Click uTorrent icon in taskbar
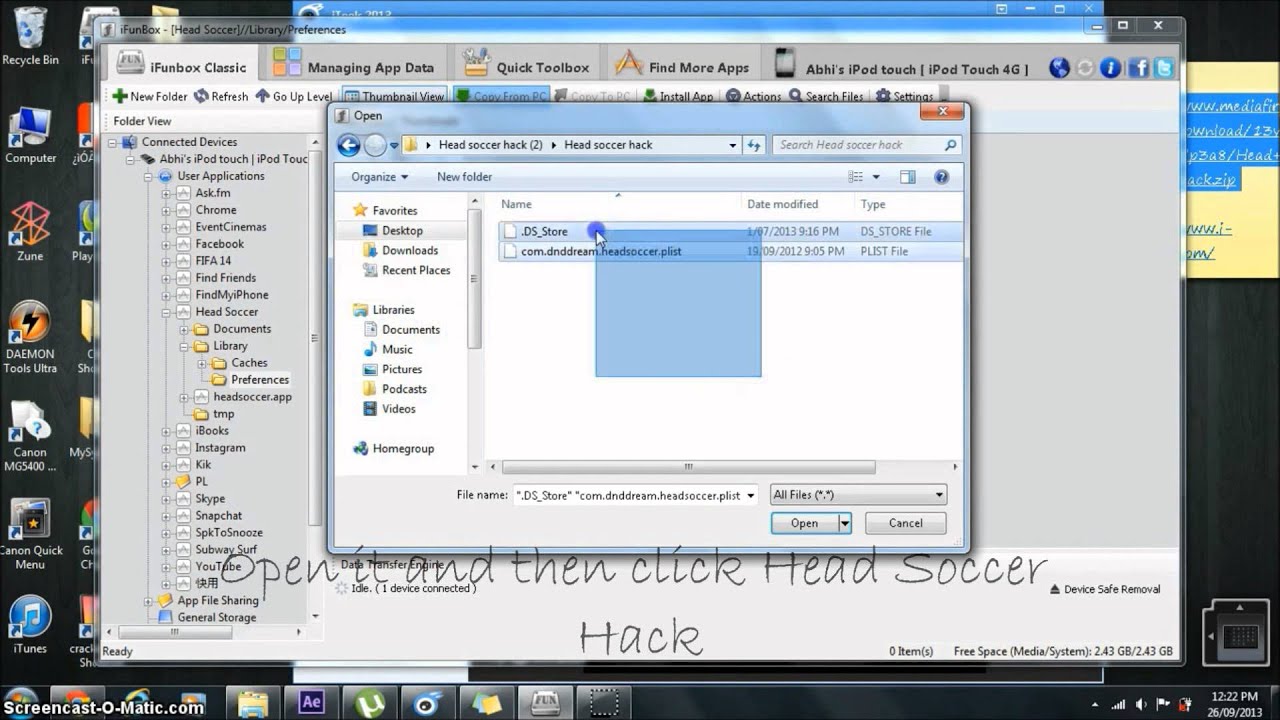Screen dimensions: 1280x720 coord(369,703)
